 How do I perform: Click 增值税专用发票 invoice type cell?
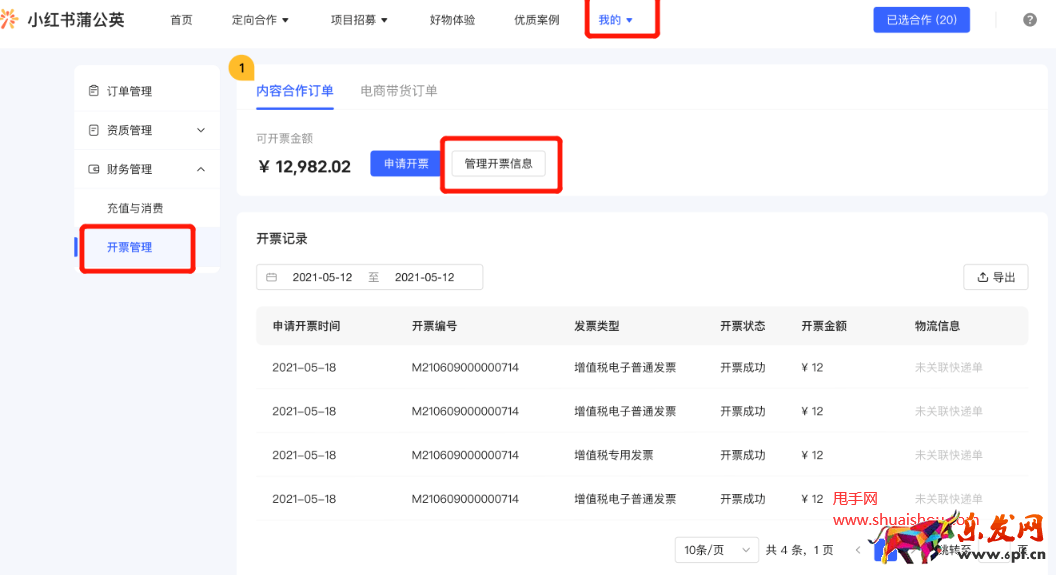coord(614,455)
